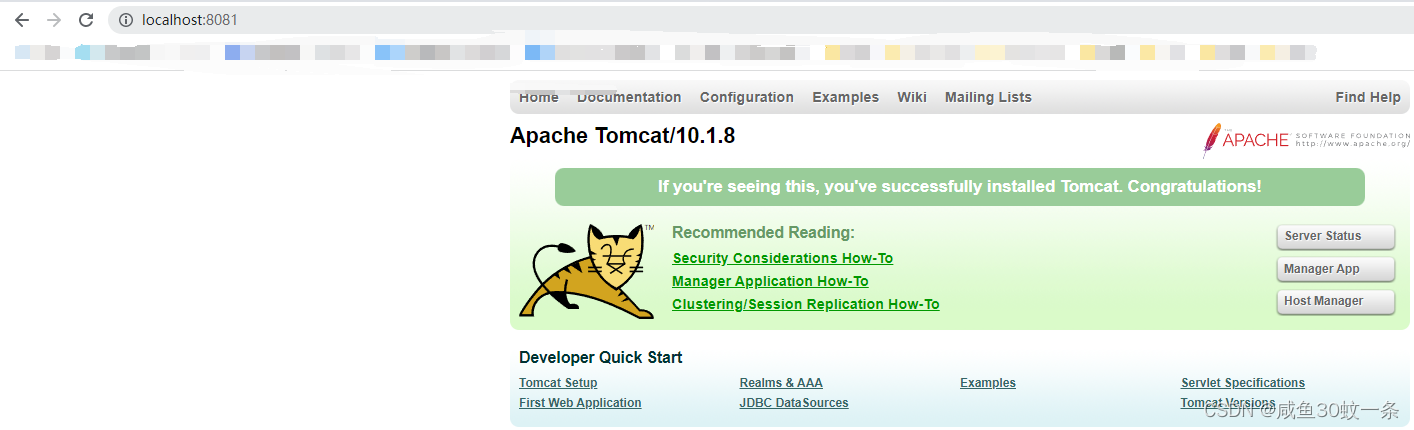Click Find Help in the nav bar

tap(1368, 97)
